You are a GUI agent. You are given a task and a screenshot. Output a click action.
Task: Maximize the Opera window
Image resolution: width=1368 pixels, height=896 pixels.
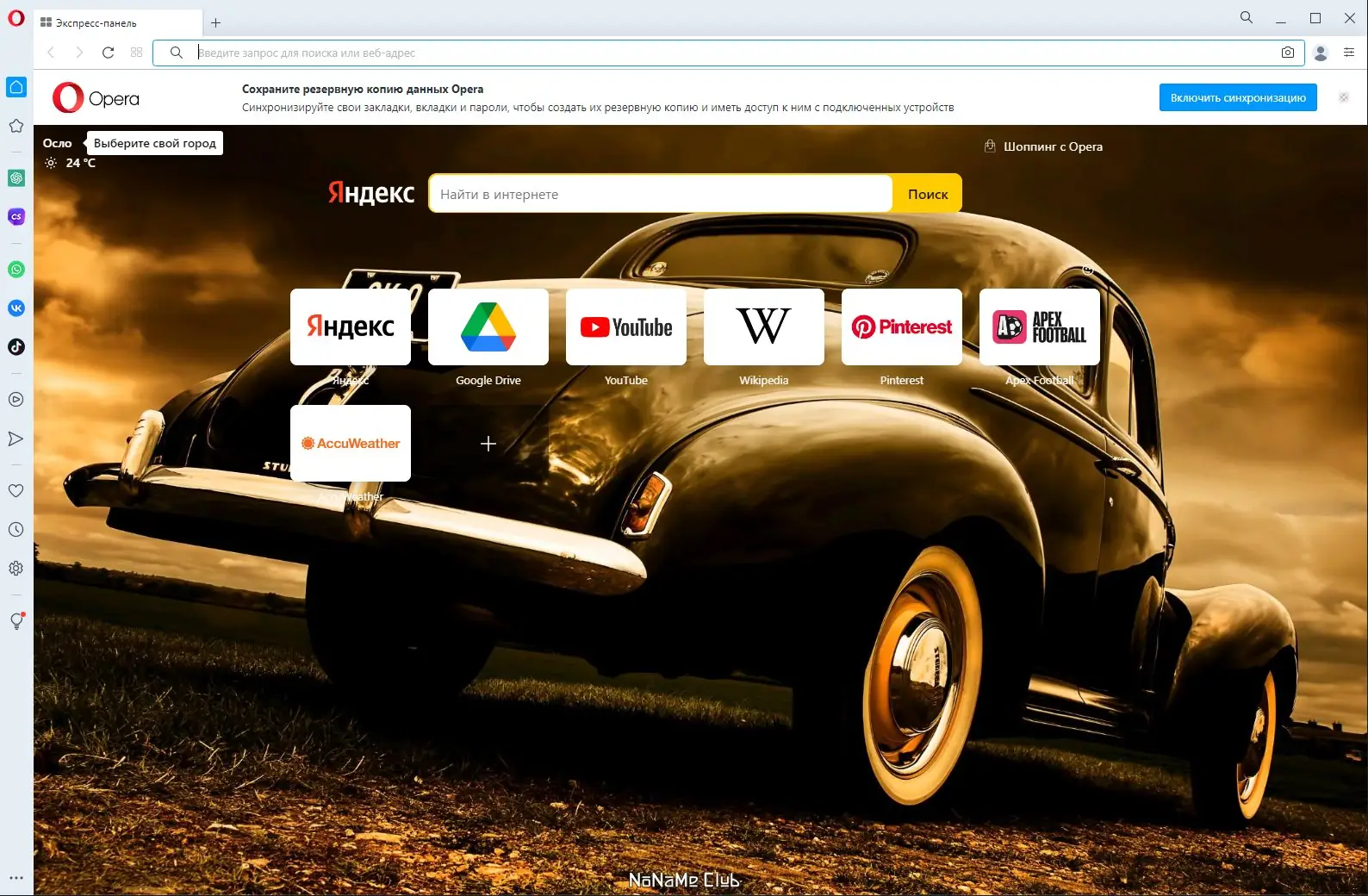(x=1315, y=18)
